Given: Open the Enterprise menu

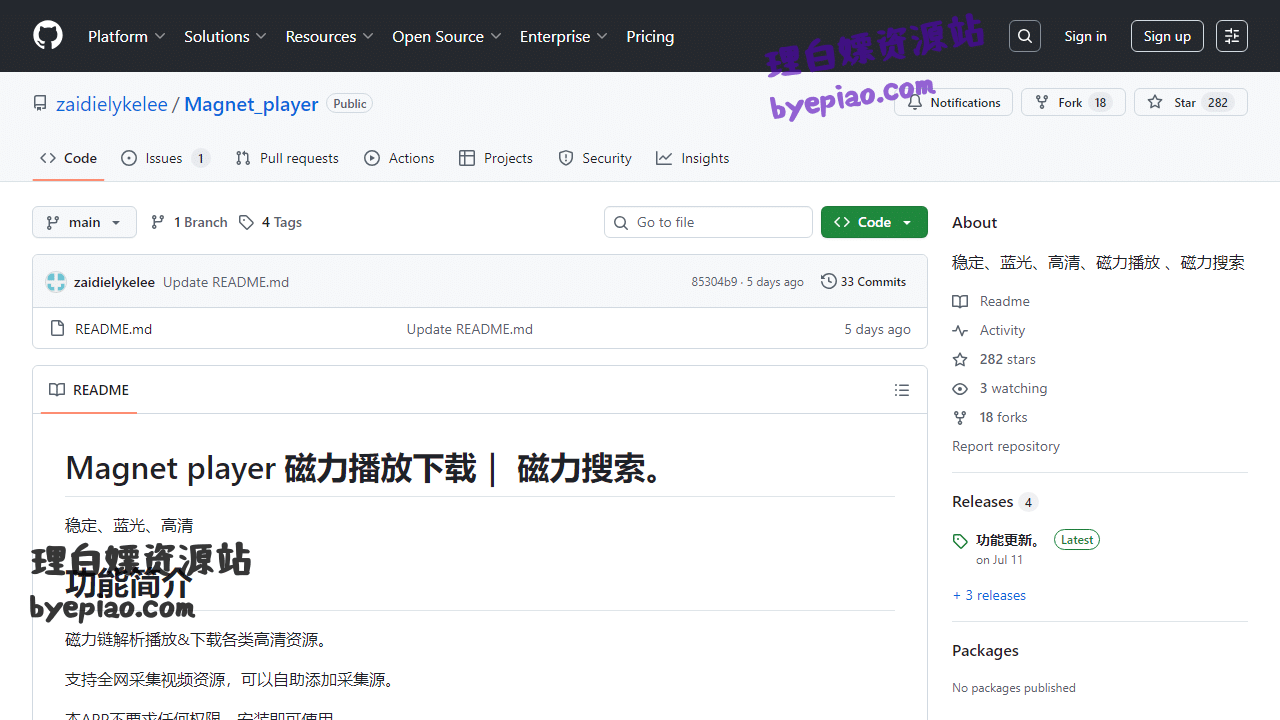Looking at the screenshot, I should click(x=564, y=36).
